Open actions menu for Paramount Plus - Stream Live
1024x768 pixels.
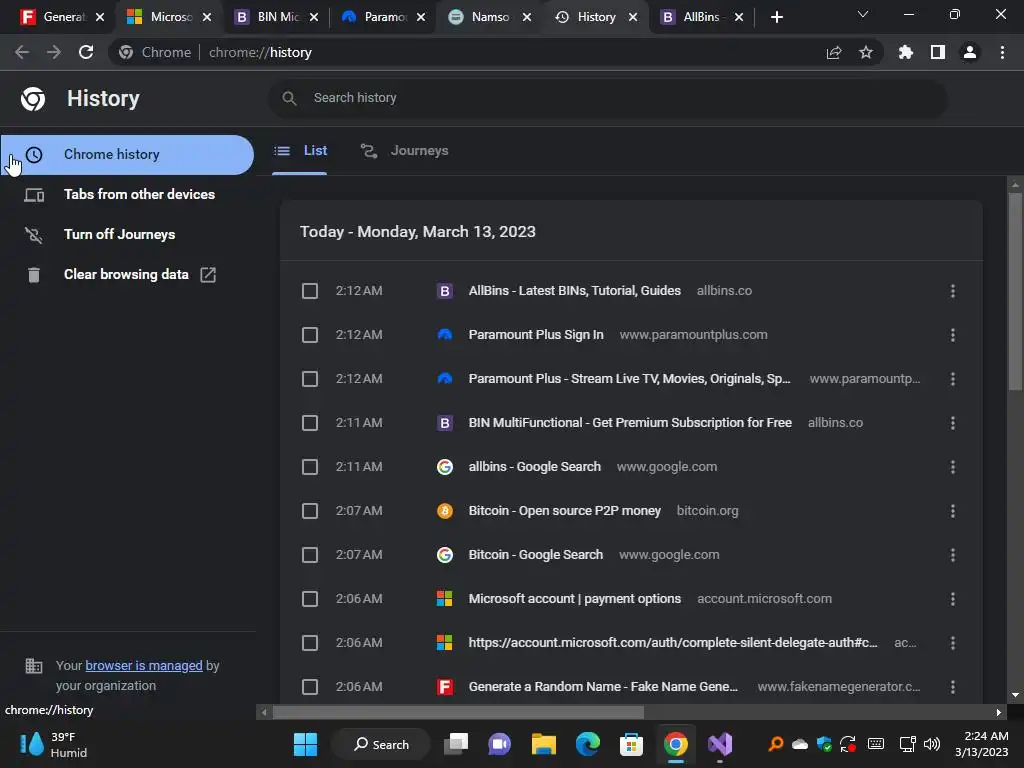(x=953, y=379)
